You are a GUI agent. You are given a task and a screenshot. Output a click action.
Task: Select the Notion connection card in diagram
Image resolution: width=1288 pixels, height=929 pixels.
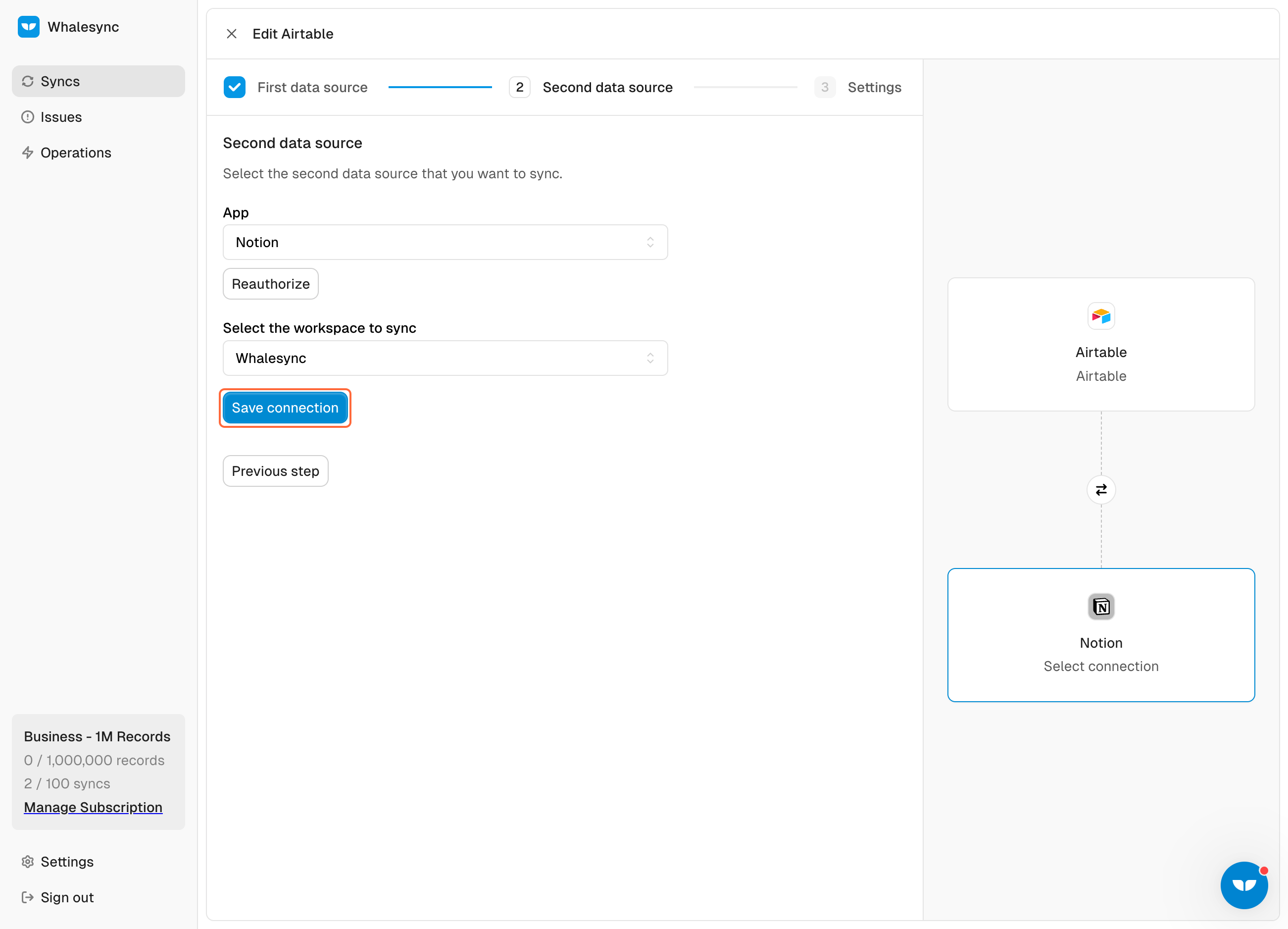[1101, 635]
